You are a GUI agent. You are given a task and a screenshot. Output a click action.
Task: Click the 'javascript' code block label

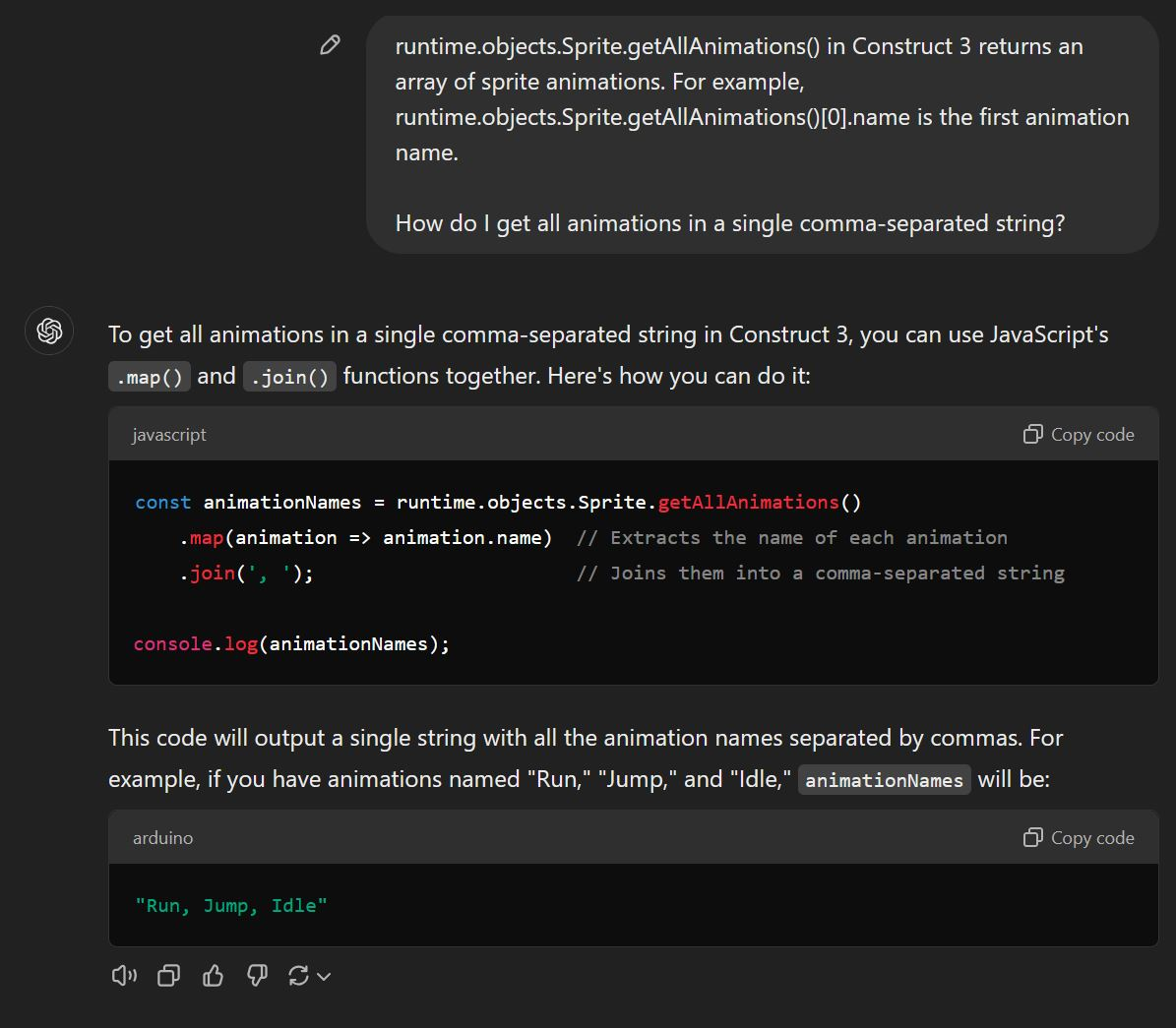[x=168, y=435]
